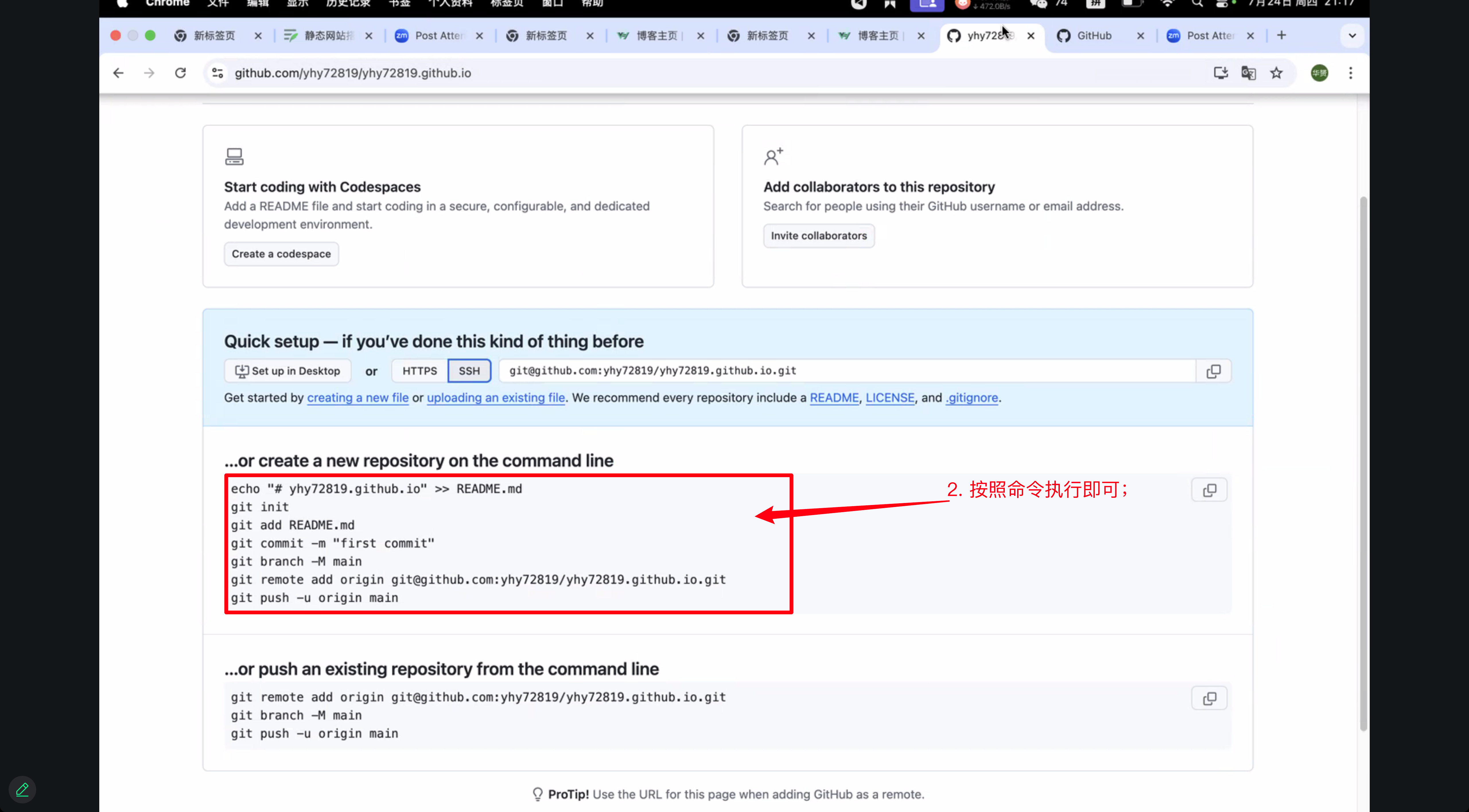Viewport: 1469px width, 812px height.
Task: Open the 历史记录 menu in menu bar
Action: point(348,3)
